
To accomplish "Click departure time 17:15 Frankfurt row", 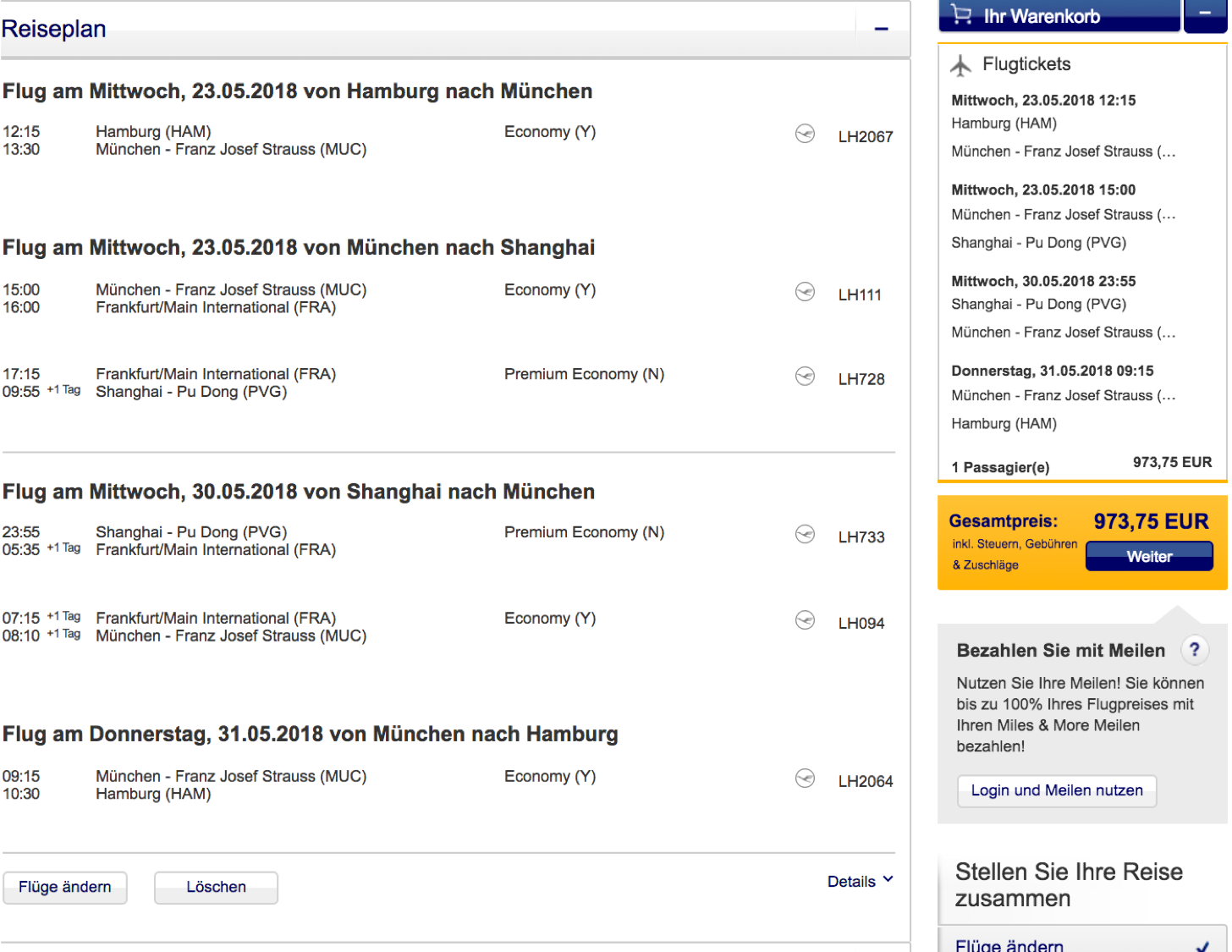I will [x=21, y=374].
